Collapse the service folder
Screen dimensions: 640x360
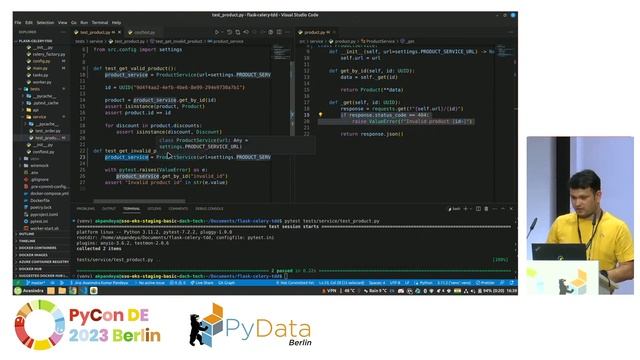coord(39,117)
